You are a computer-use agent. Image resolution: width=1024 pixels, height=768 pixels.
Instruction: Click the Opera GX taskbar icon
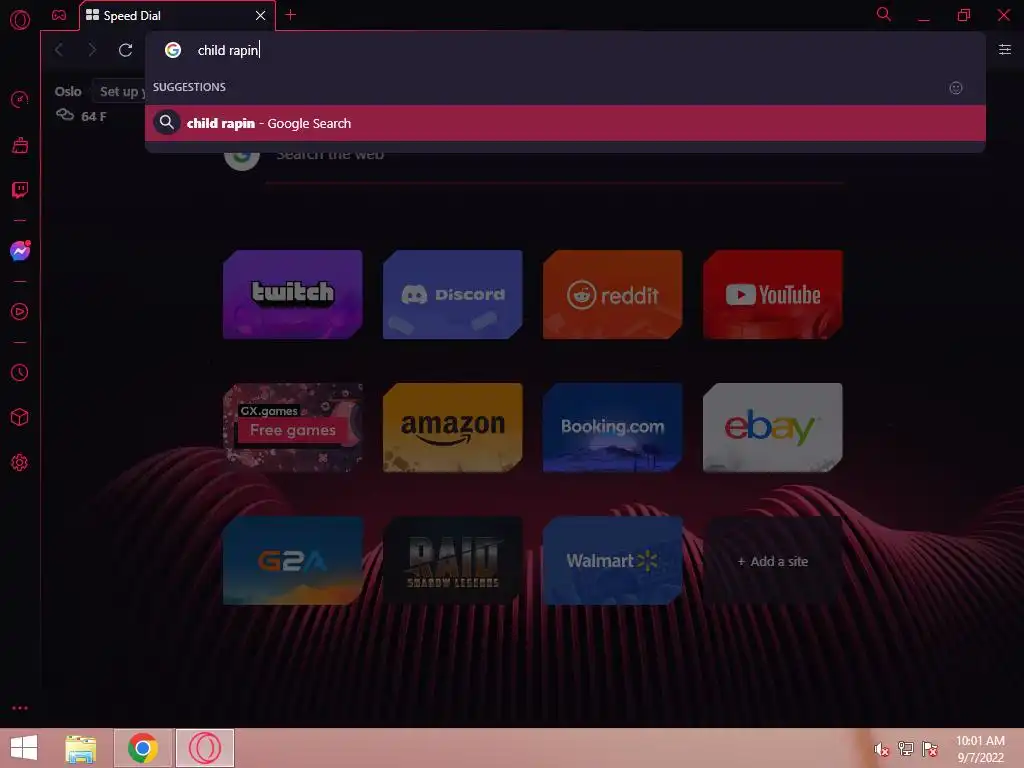point(205,748)
